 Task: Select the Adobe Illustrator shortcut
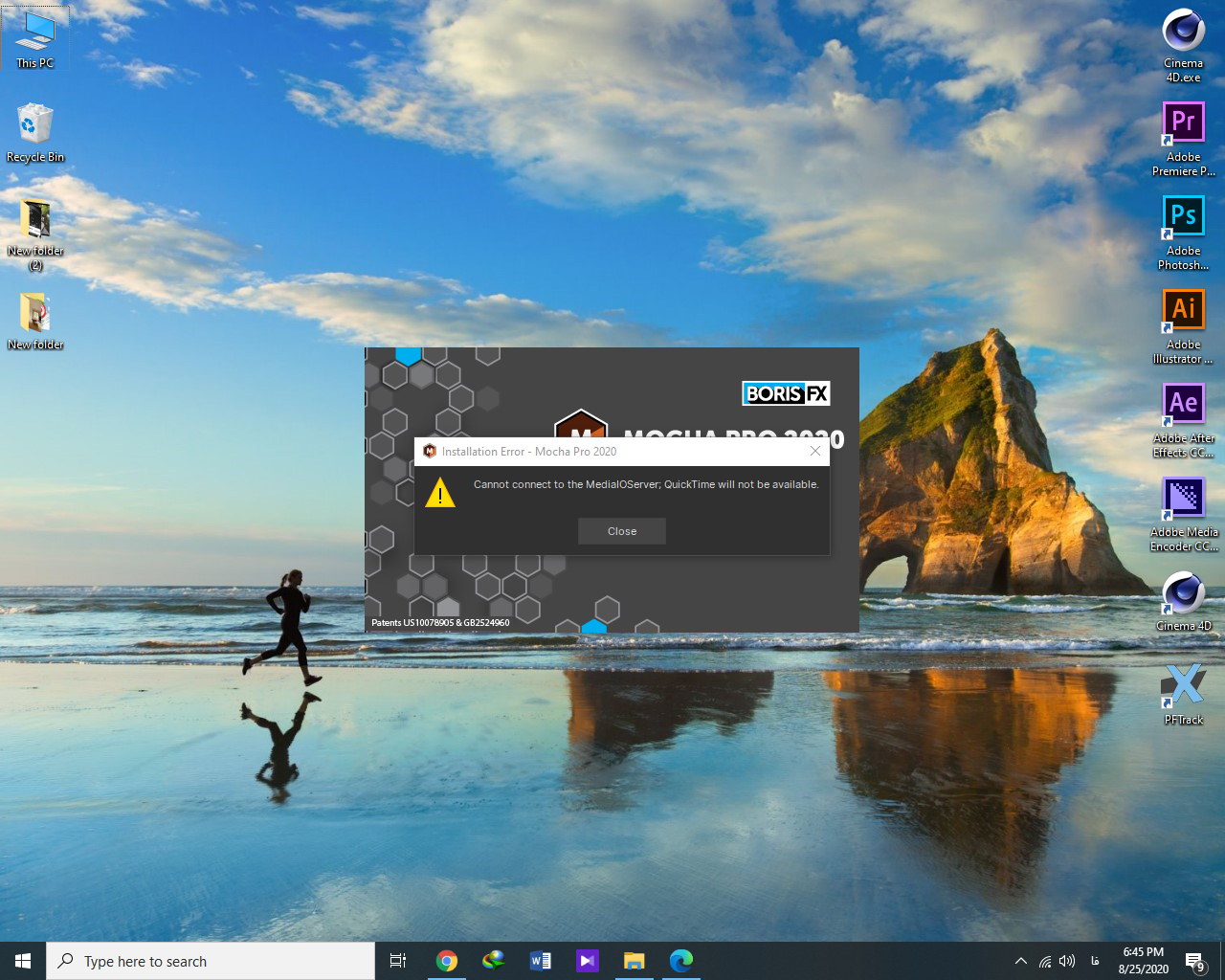tap(1184, 326)
